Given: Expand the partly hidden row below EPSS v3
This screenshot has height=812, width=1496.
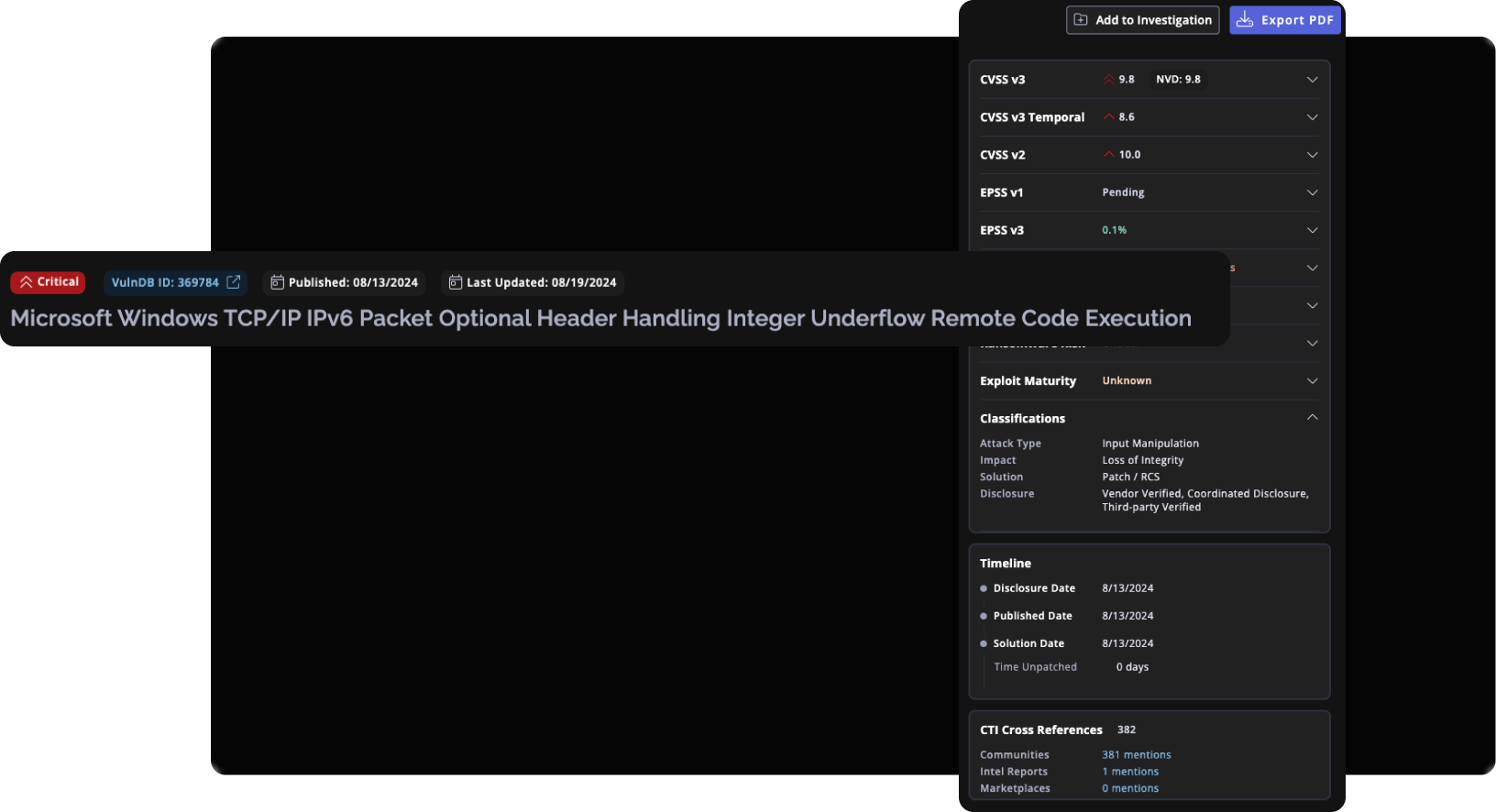Looking at the screenshot, I should coord(1313,268).
